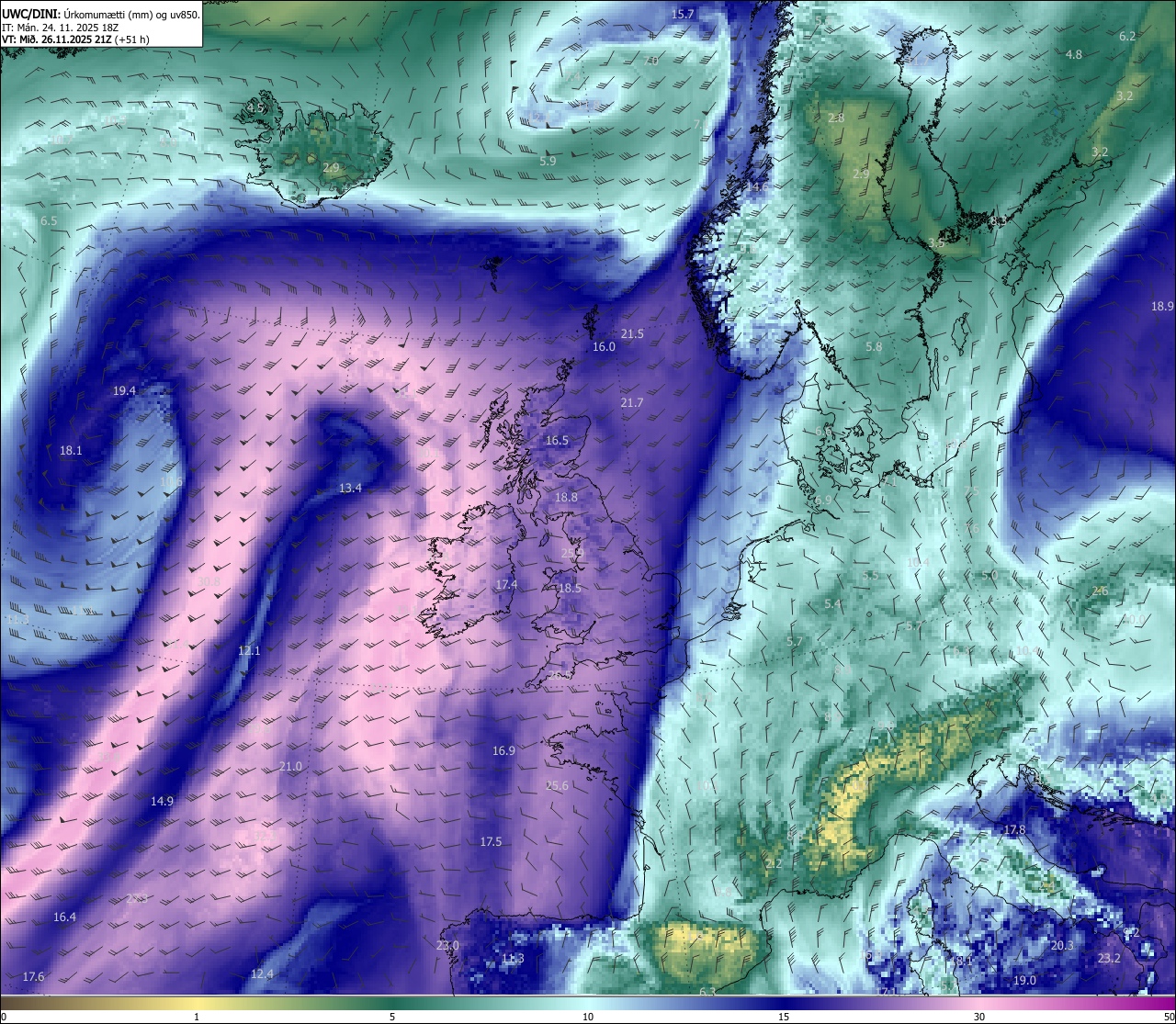
Task: Click the 25.6 value label
Action: point(557,785)
